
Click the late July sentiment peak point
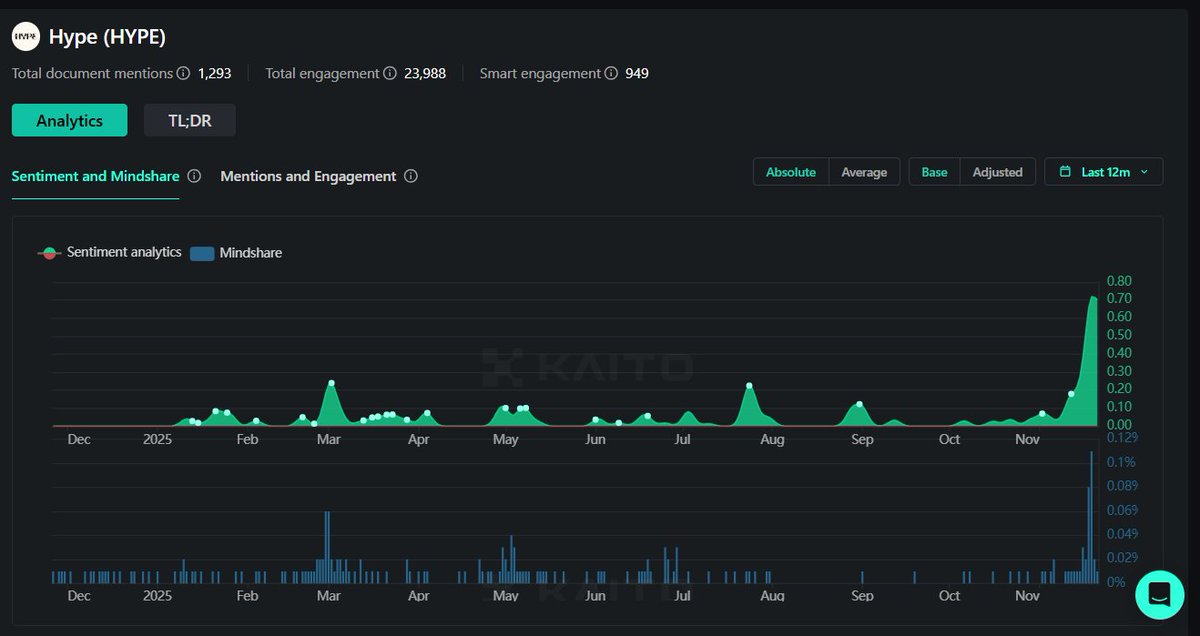point(749,386)
